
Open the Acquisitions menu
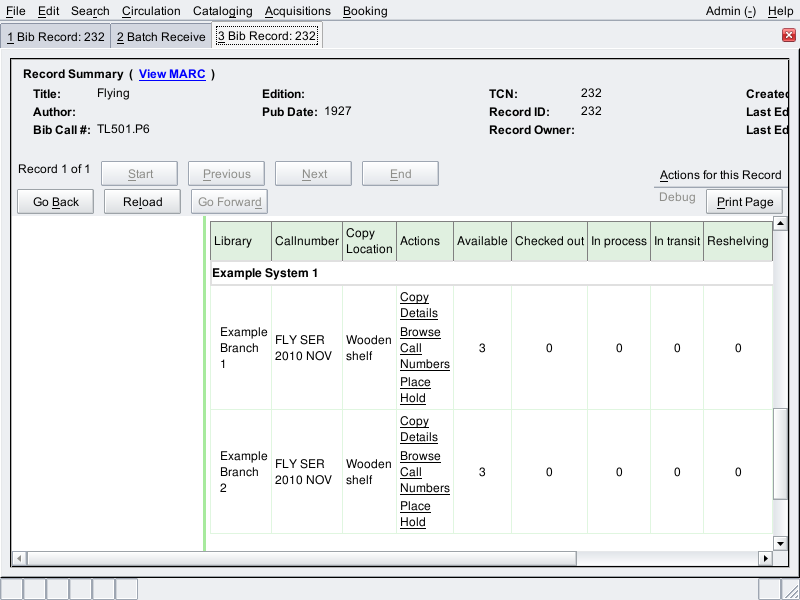pos(297,11)
